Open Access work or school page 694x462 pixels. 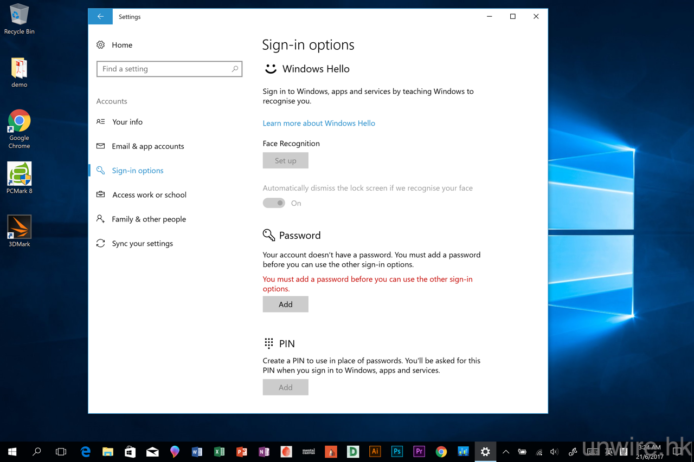coord(149,195)
